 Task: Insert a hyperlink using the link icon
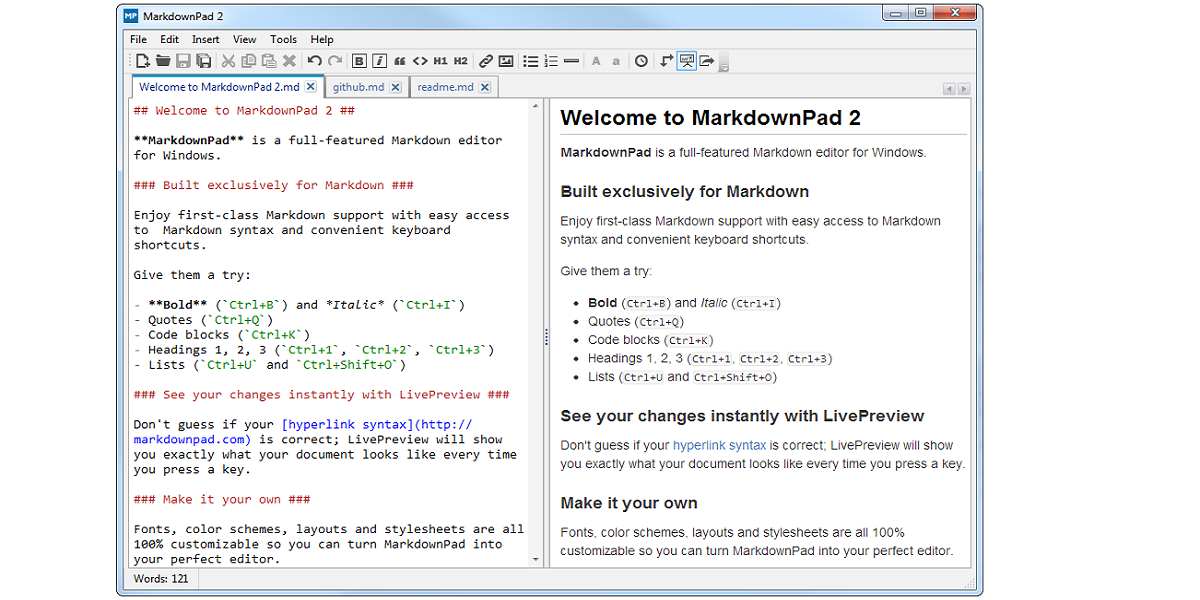click(x=485, y=60)
